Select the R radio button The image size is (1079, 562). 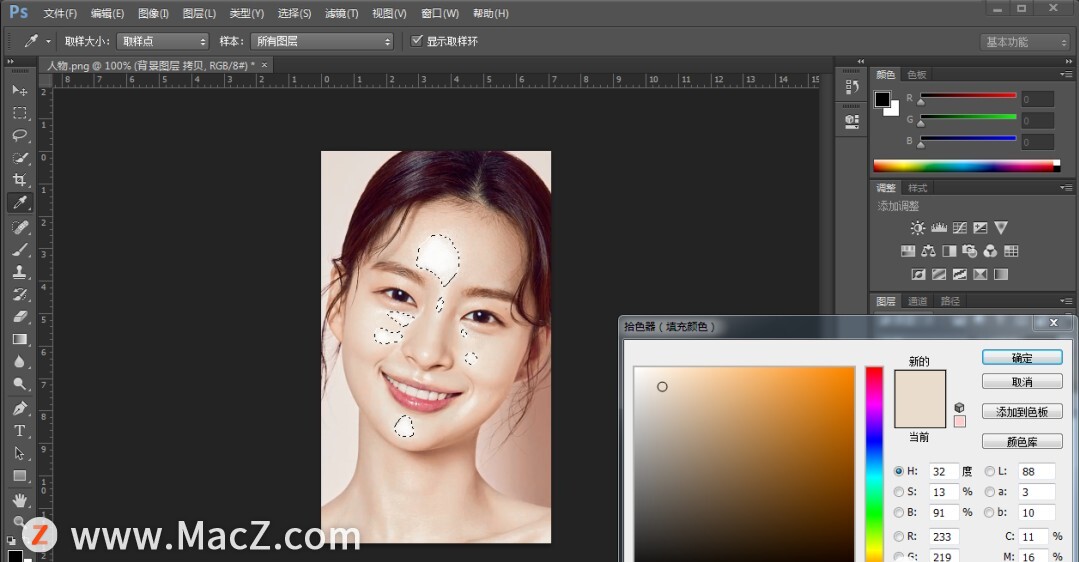point(899,537)
